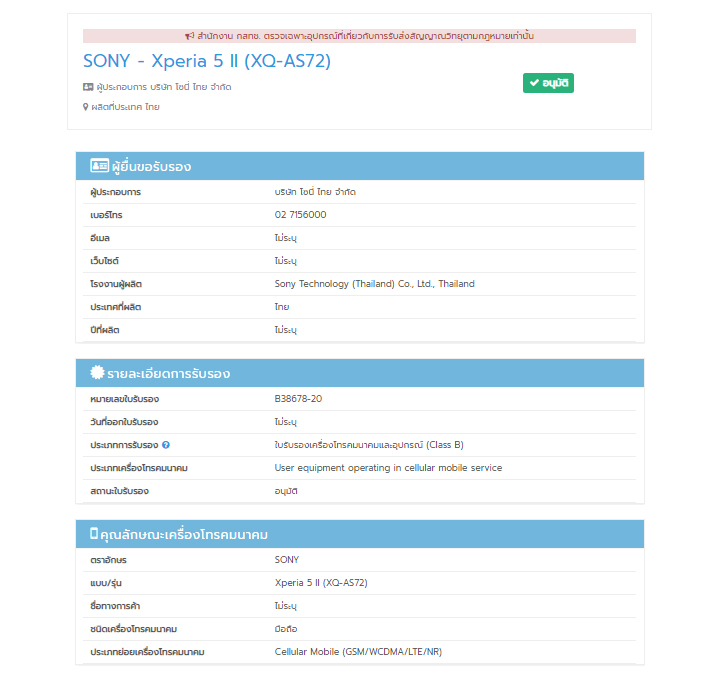Select Xperia 5 II (XQ-AS72) model value in table
Screen dimensions: 720x680
click(321, 583)
